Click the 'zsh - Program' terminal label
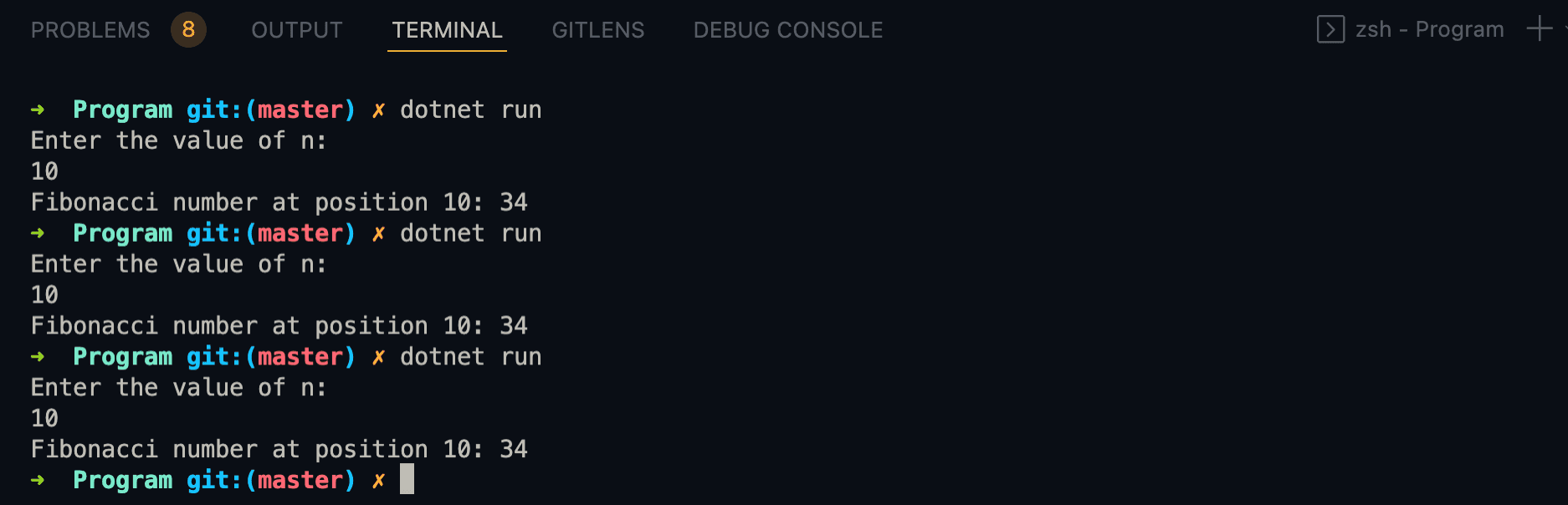The width and height of the screenshot is (1568, 505). [1430, 29]
